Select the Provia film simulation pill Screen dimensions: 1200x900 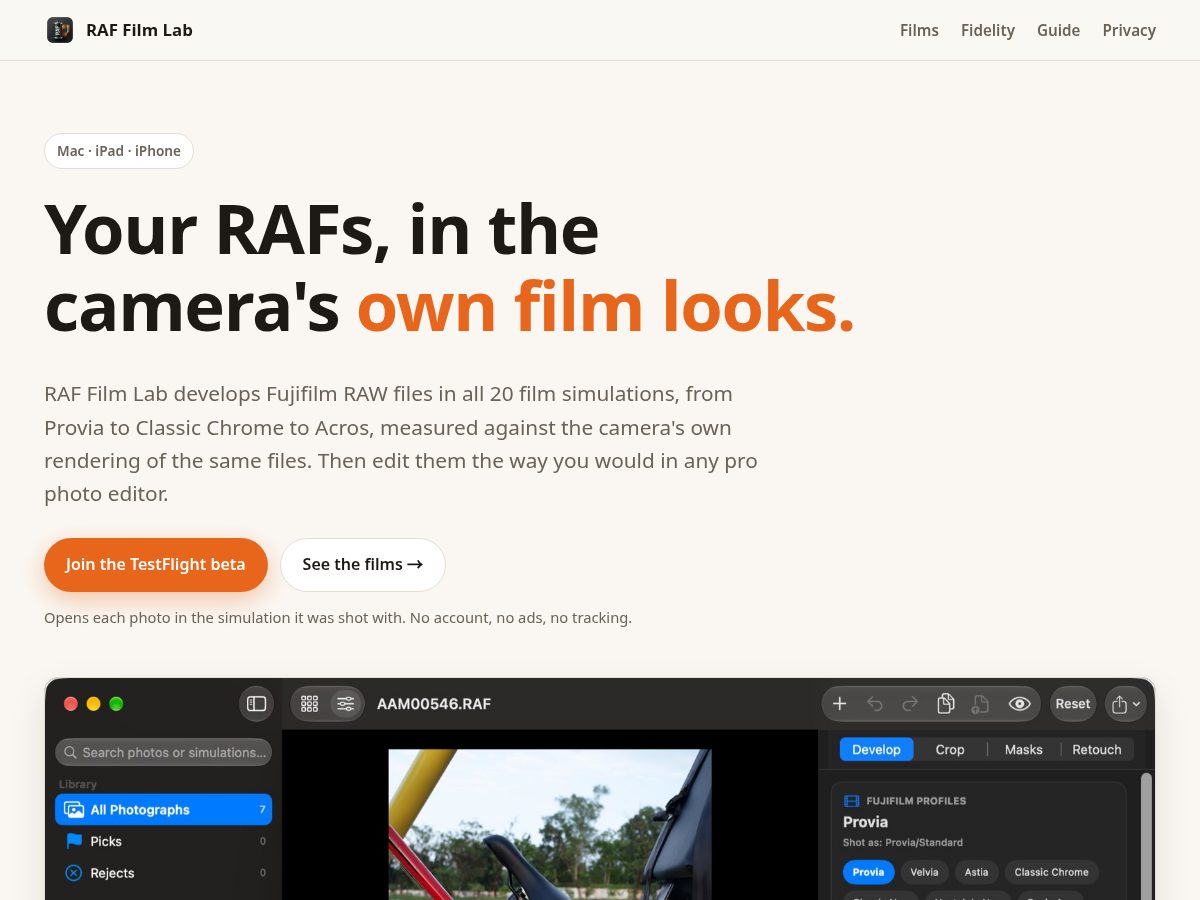click(x=868, y=872)
